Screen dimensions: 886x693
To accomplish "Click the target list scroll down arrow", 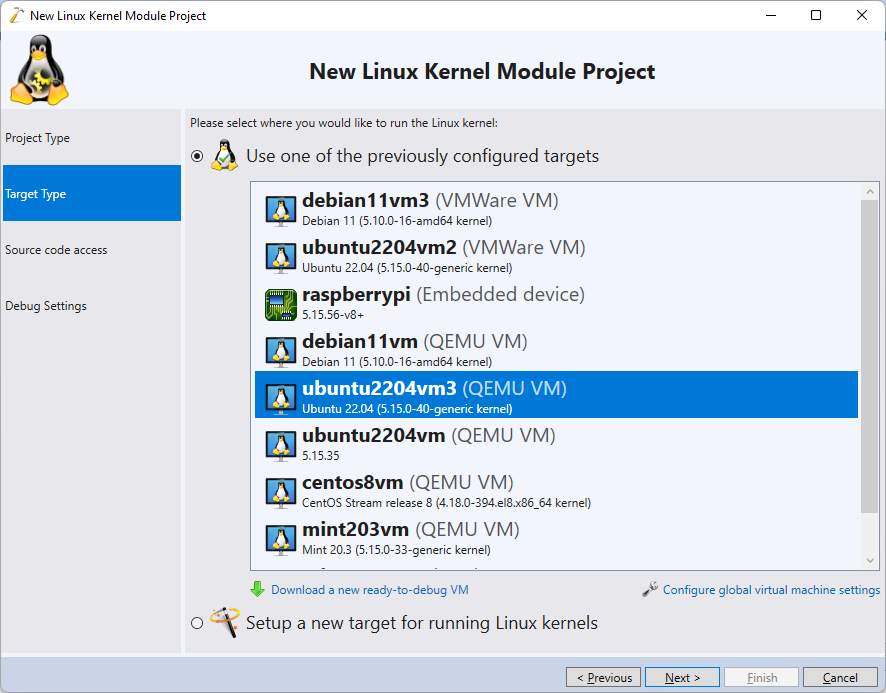I will [x=870, y=561].
